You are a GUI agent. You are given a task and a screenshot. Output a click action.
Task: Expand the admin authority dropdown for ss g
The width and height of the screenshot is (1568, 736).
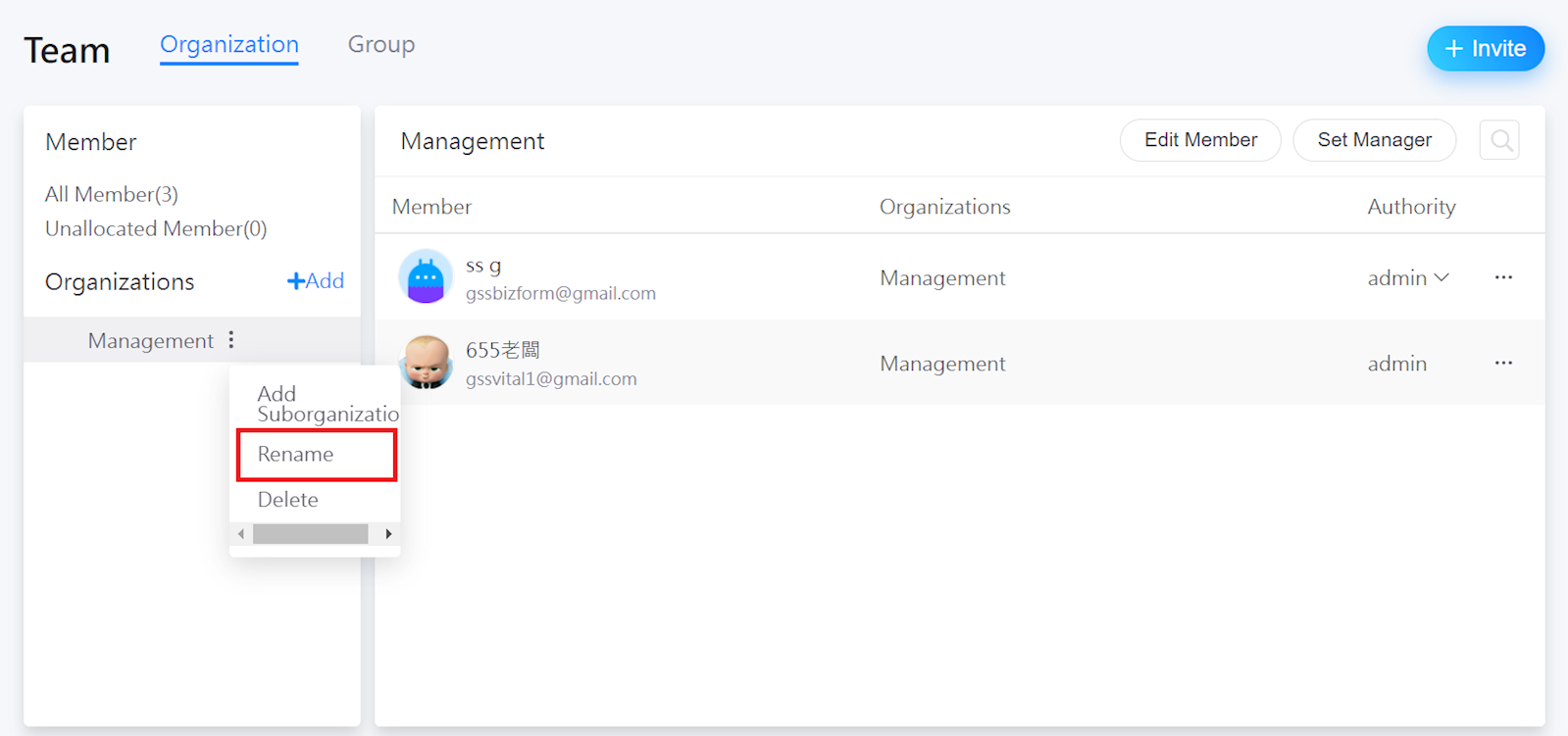(1408, 278)
